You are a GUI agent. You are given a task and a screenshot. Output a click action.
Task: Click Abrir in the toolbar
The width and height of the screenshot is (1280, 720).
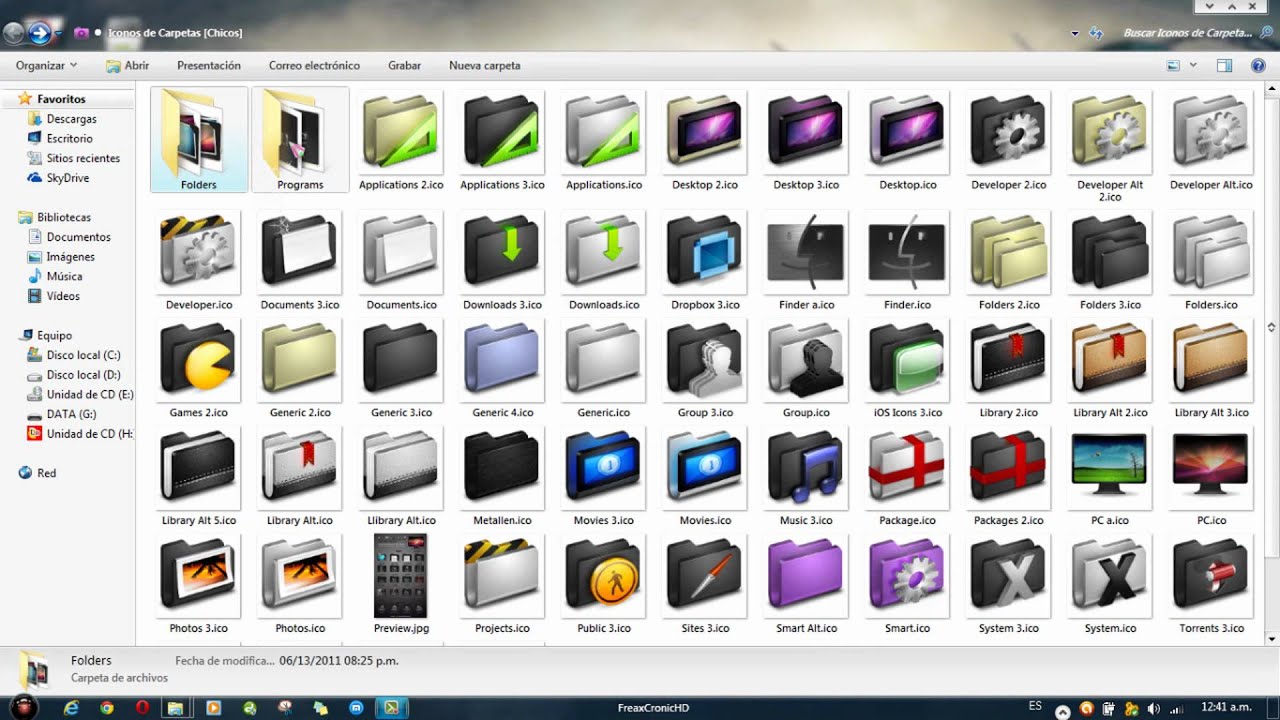coord(128,65)
